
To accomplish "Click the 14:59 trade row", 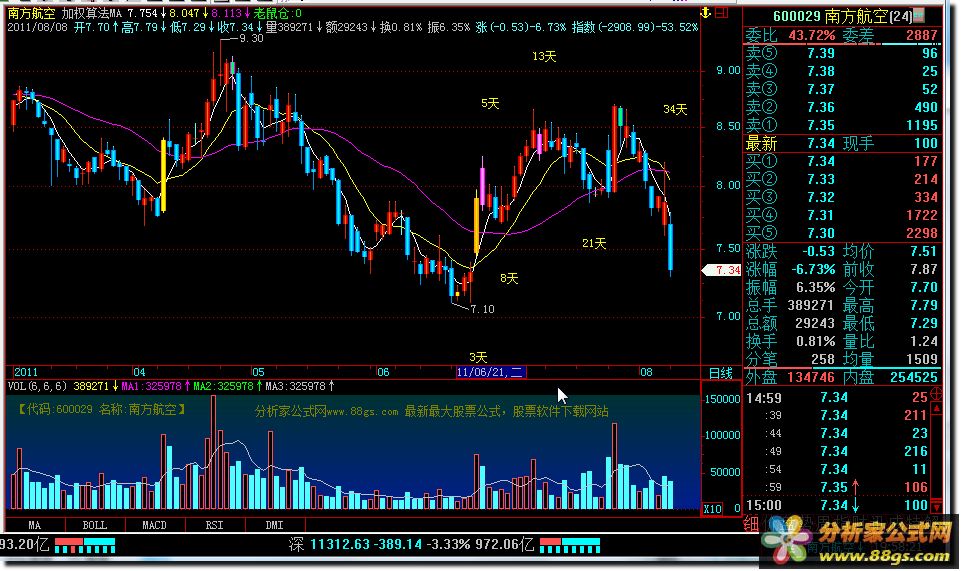I will point(837,397).
